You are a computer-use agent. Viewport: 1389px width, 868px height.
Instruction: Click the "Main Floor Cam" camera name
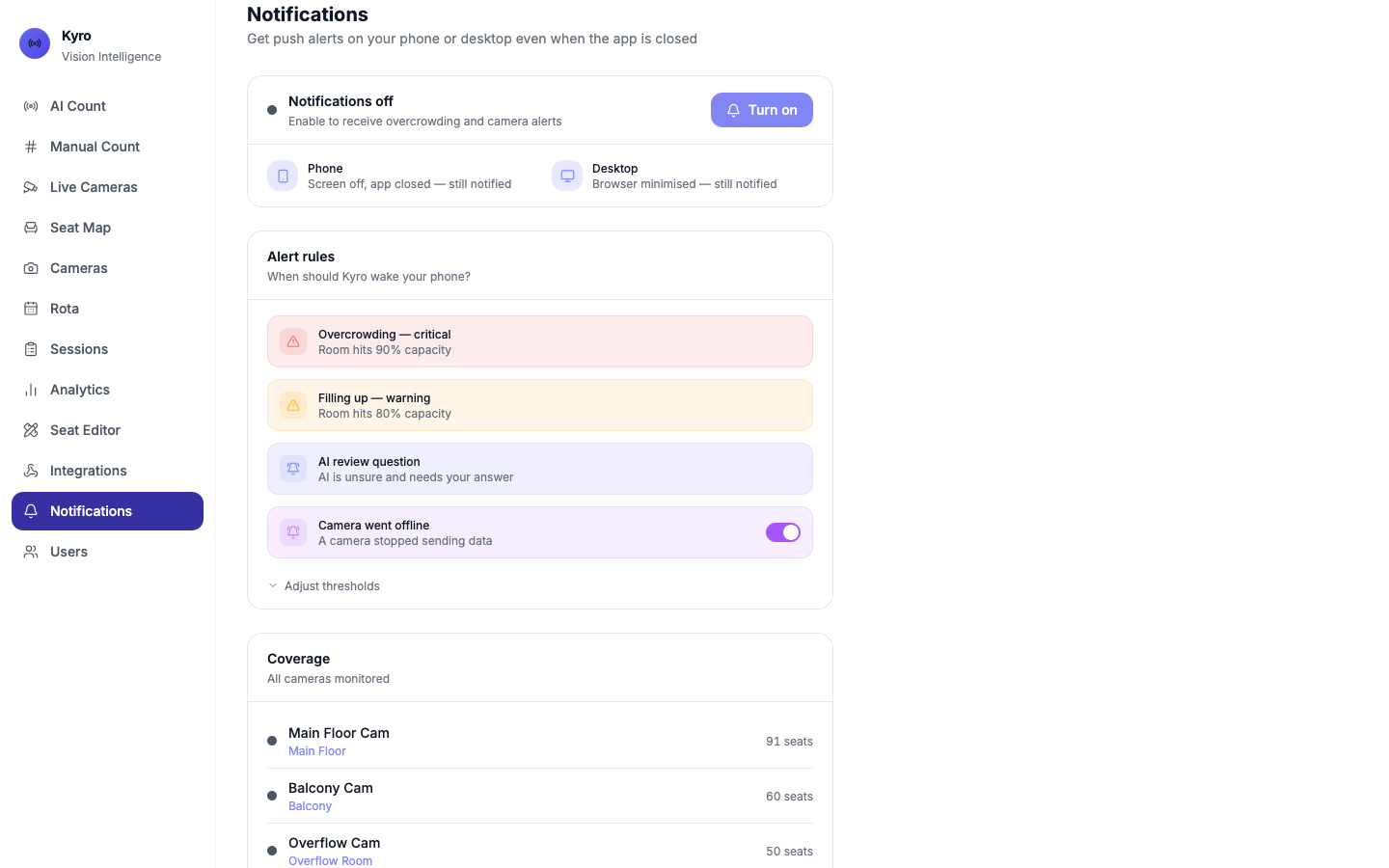(x=339, y=733)
